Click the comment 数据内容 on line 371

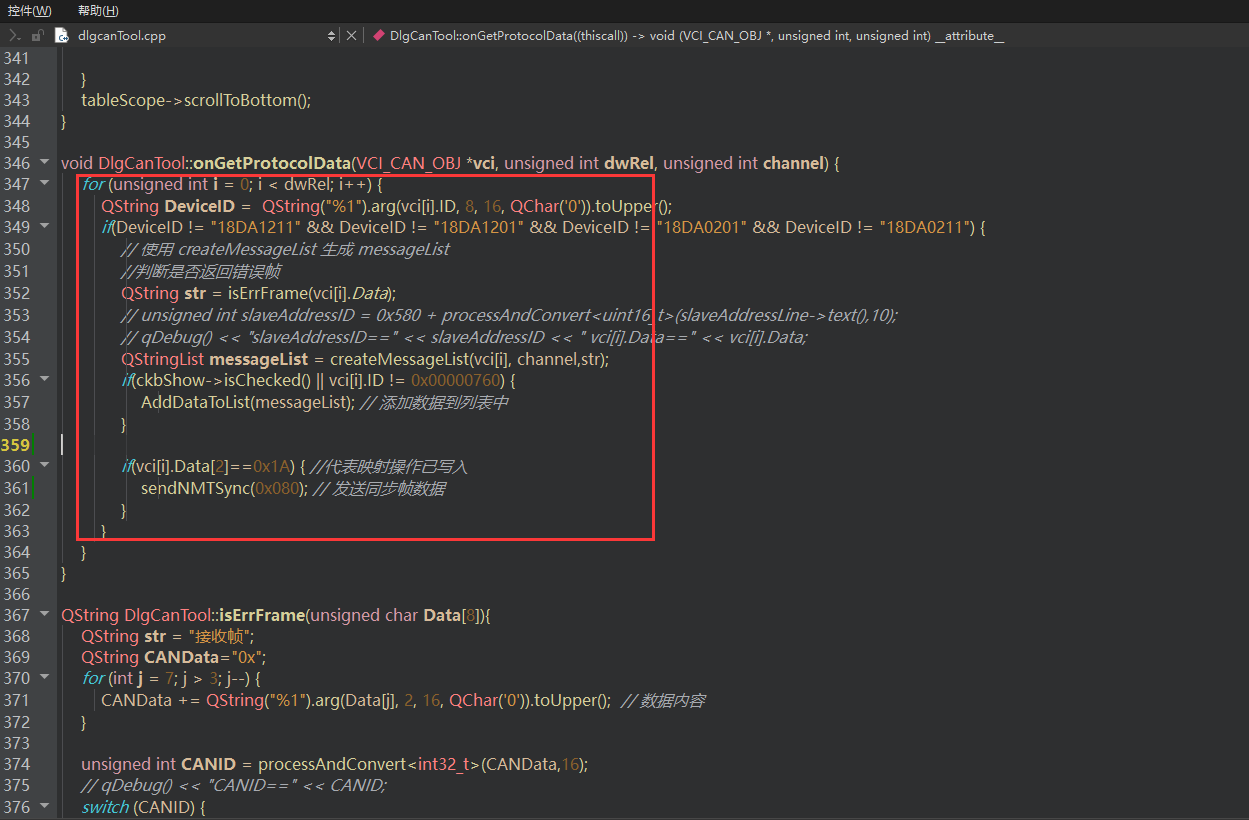pyautogui.click(x=663, y=700)
